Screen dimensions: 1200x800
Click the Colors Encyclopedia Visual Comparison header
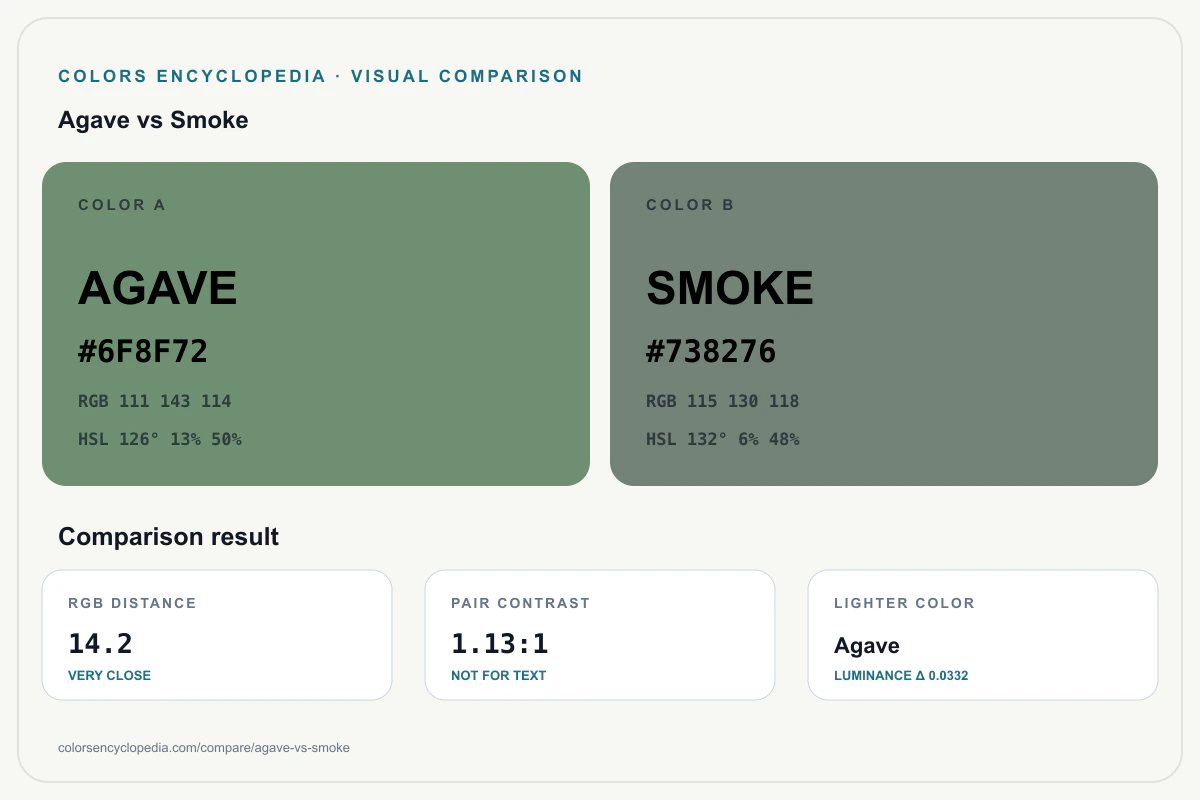point(320,76)
